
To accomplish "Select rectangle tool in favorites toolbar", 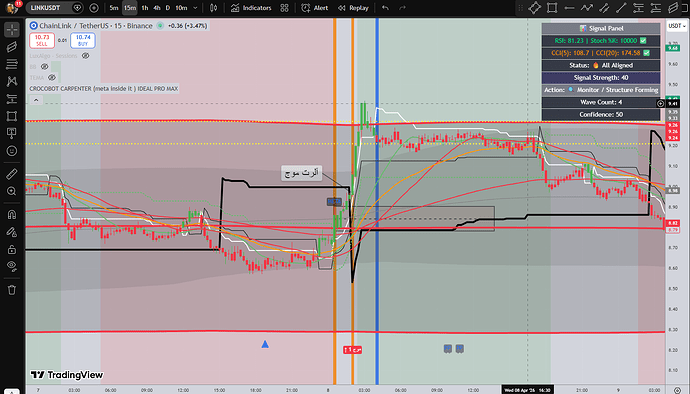I will click(552, 8).
